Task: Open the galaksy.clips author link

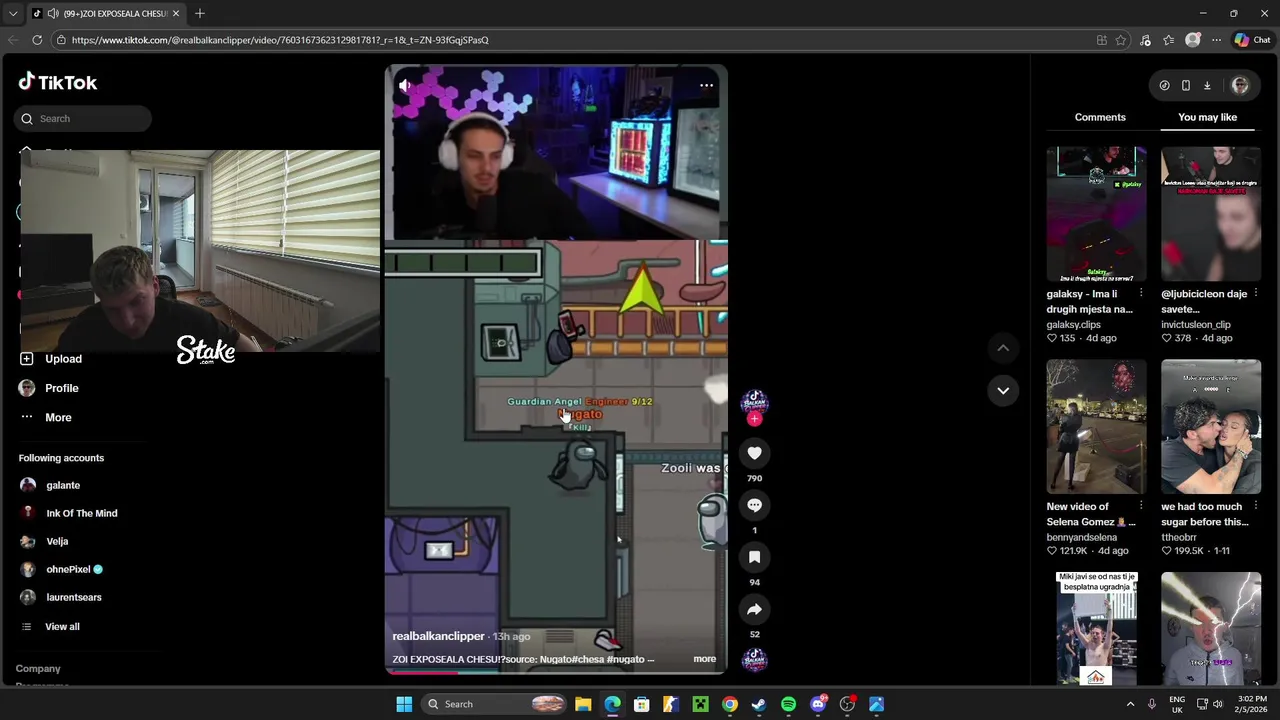Action: (x=1073, y=325)
